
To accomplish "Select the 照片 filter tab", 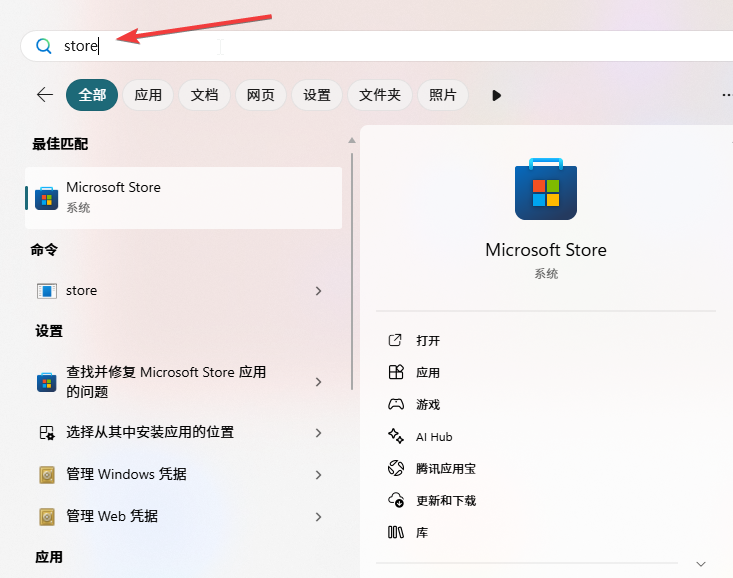I will pos(442,95).
